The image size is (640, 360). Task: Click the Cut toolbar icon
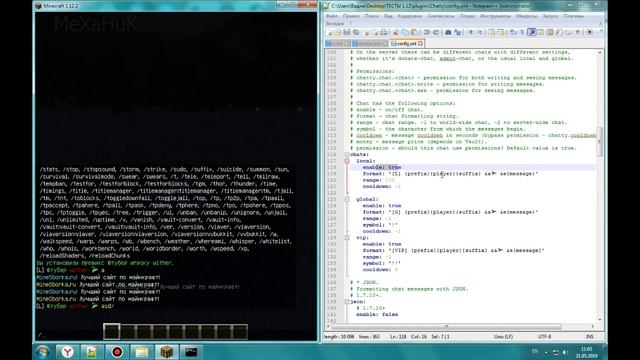395,32
